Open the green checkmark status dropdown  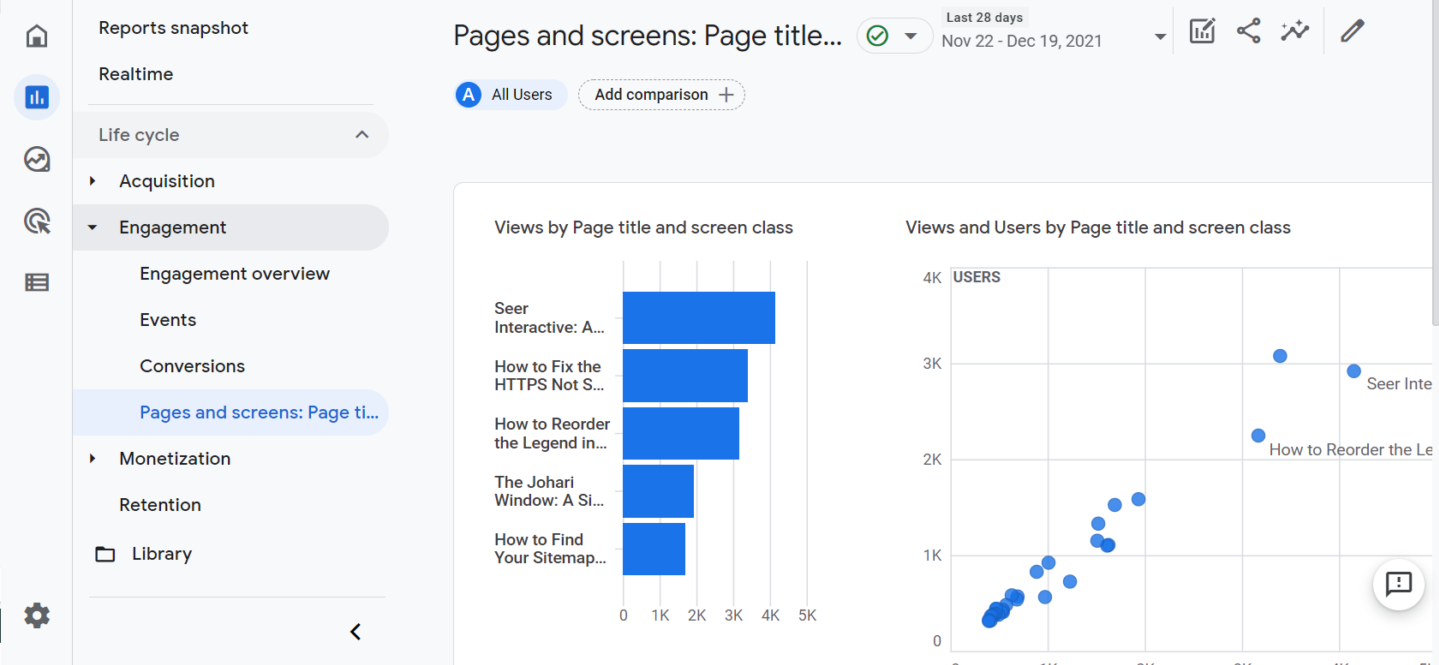click(x=894, y=37)
